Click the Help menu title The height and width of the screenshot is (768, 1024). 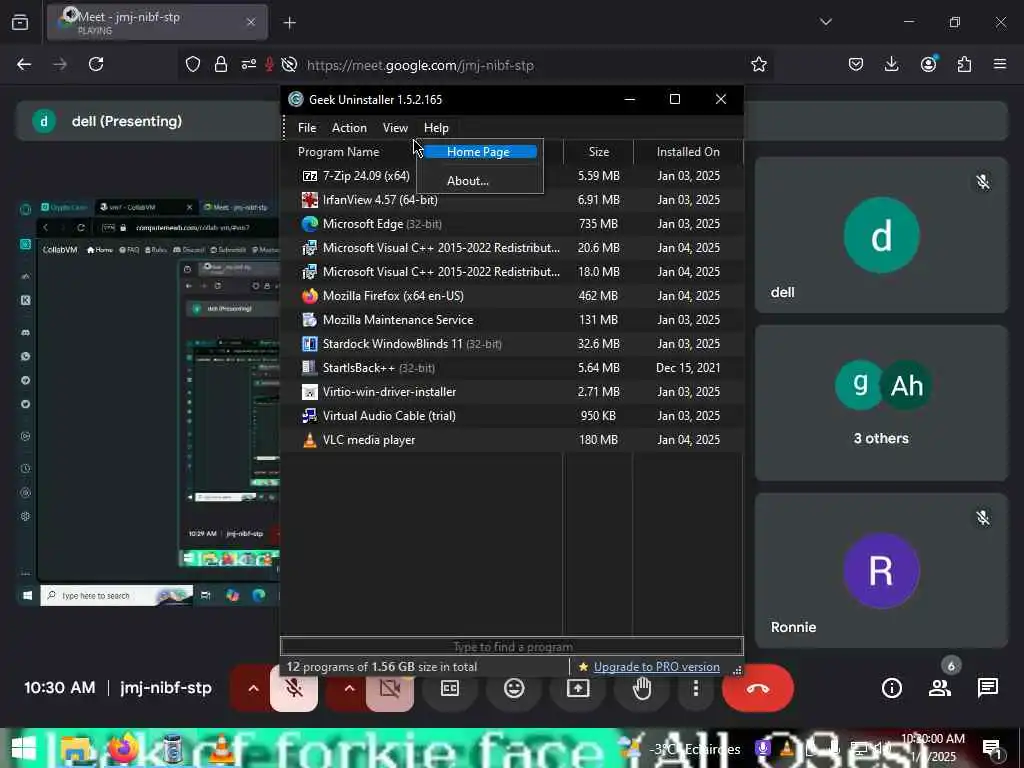tap(436, 128)
